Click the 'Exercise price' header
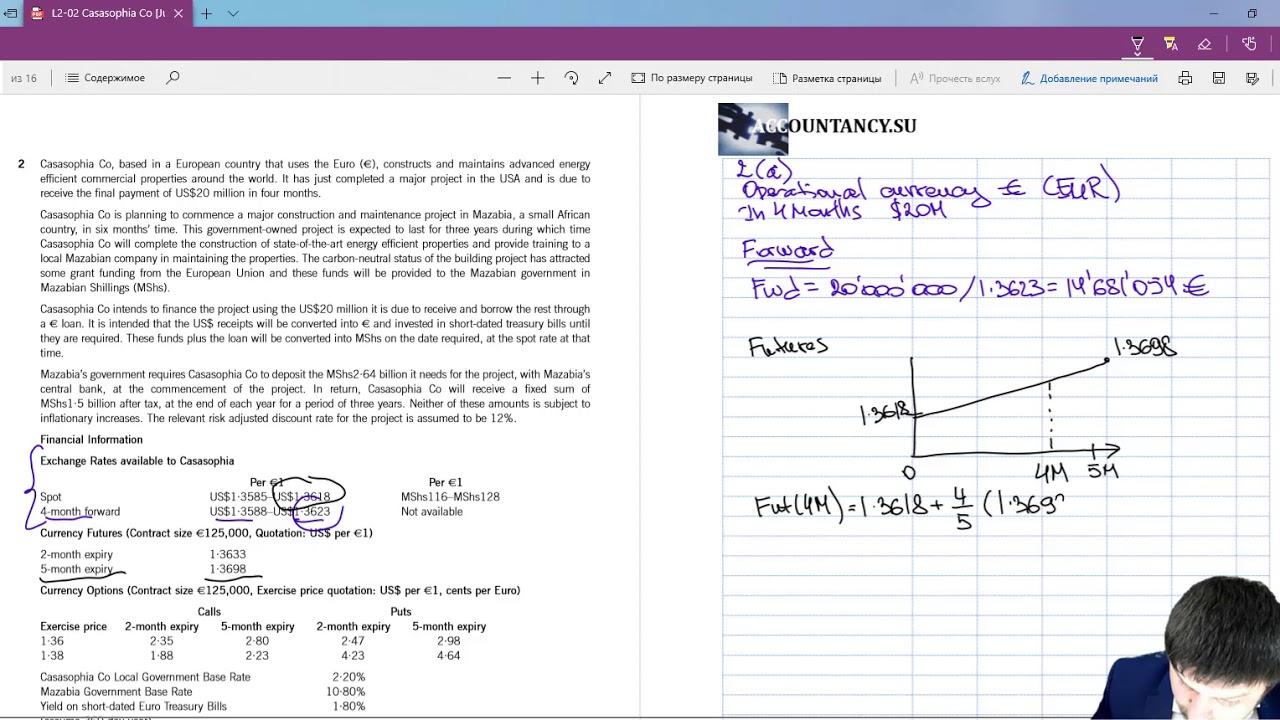Viewport: 1280px width, 720px height. point(73,627)
